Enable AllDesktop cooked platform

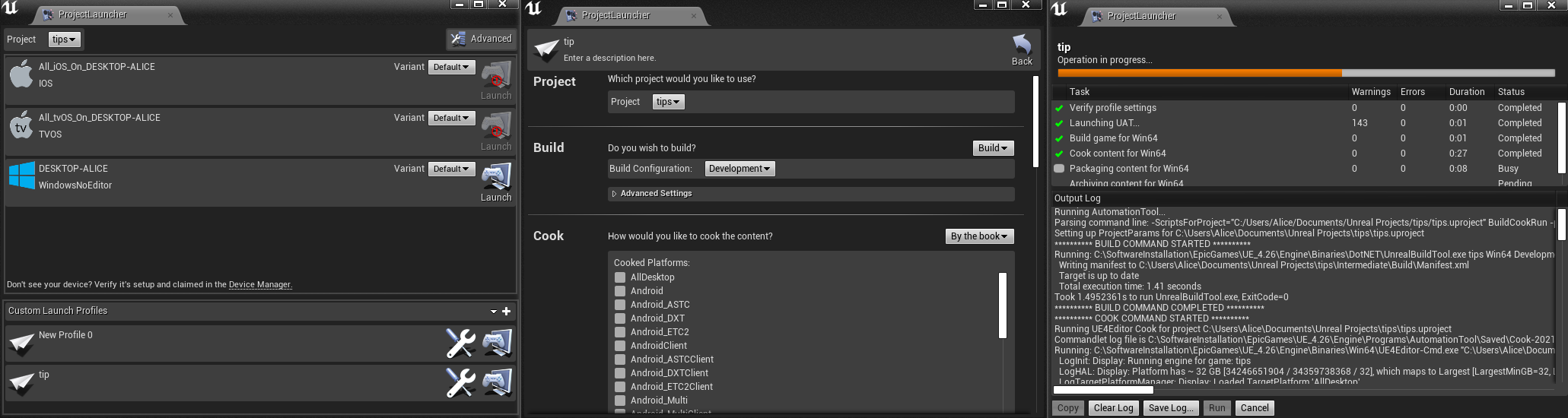pos(620,277)
